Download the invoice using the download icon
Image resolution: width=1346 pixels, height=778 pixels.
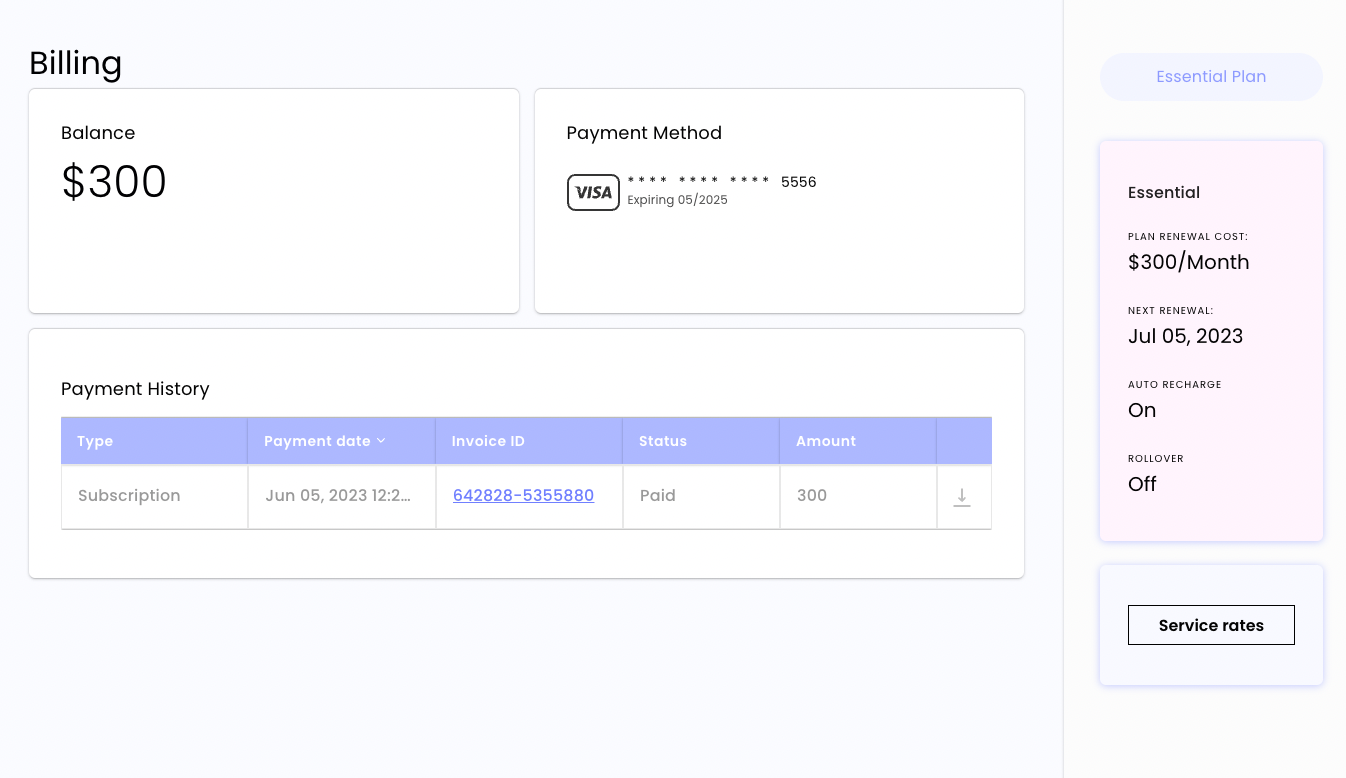pos(962,497)
